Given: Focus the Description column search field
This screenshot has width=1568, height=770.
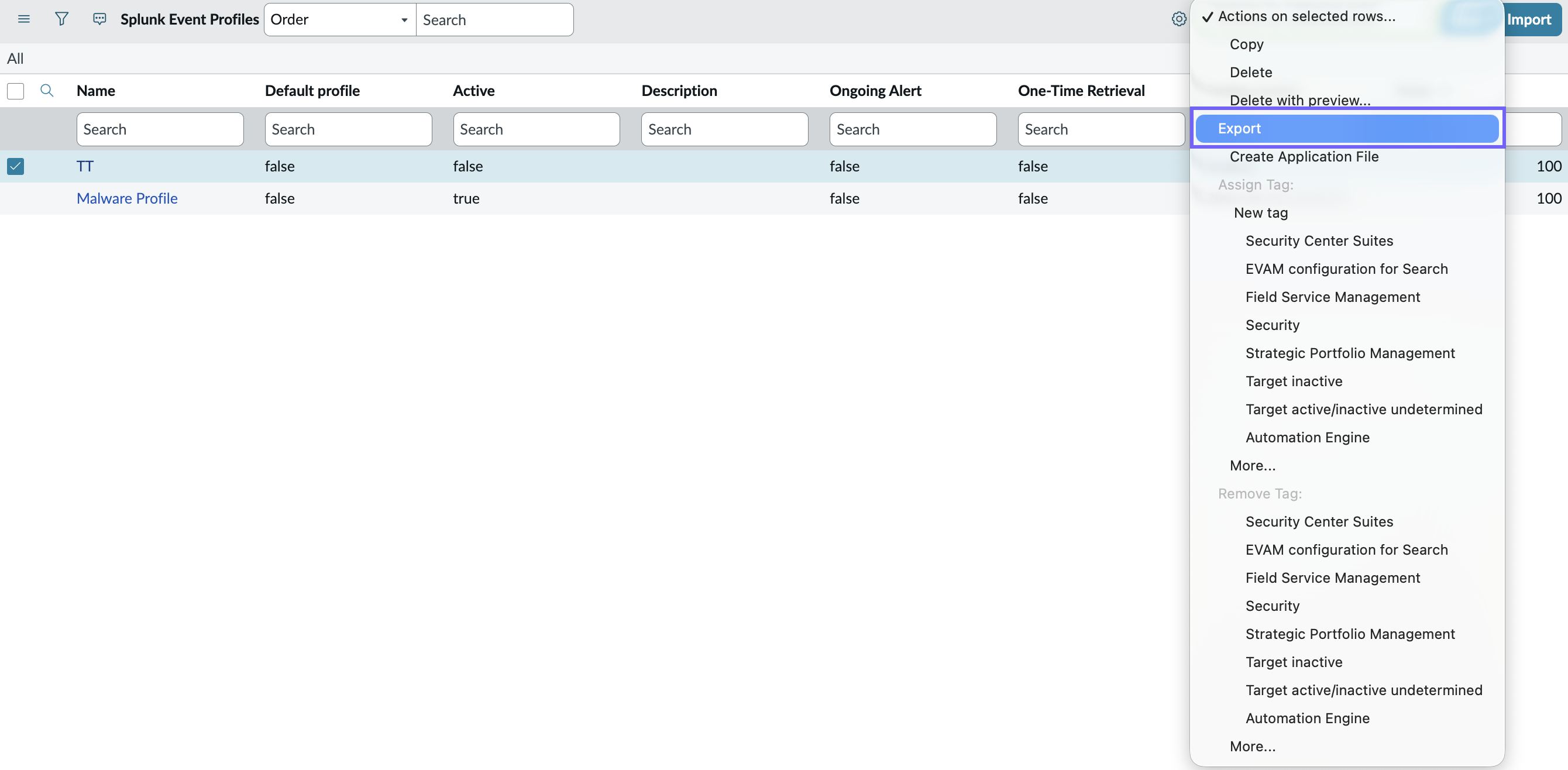Looking at the screenshot, I should (x=724, y=129).
